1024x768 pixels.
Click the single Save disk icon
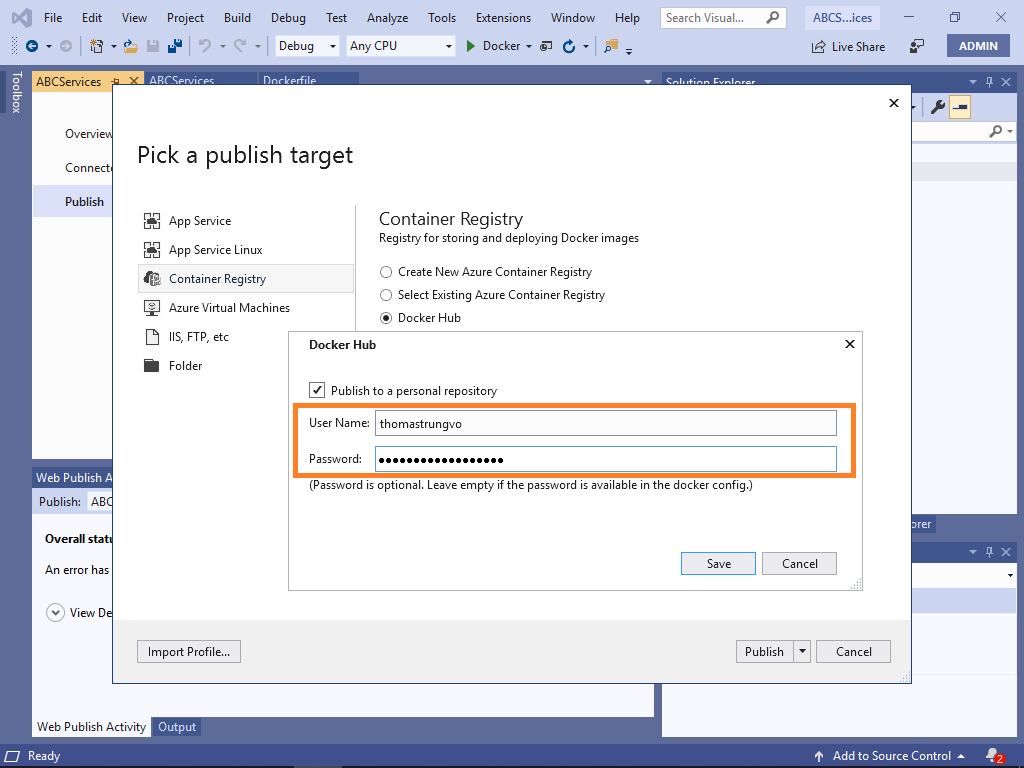click(x=153, y=46)
